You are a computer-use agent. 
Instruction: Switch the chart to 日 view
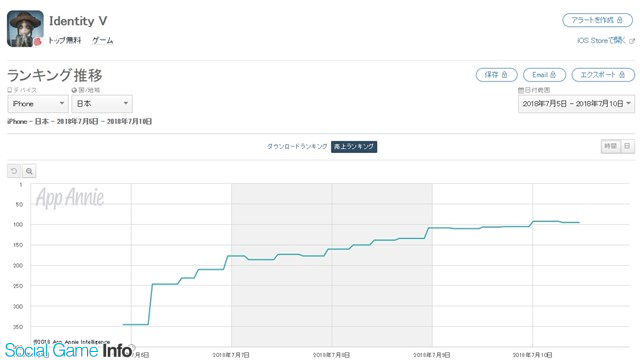628,146
